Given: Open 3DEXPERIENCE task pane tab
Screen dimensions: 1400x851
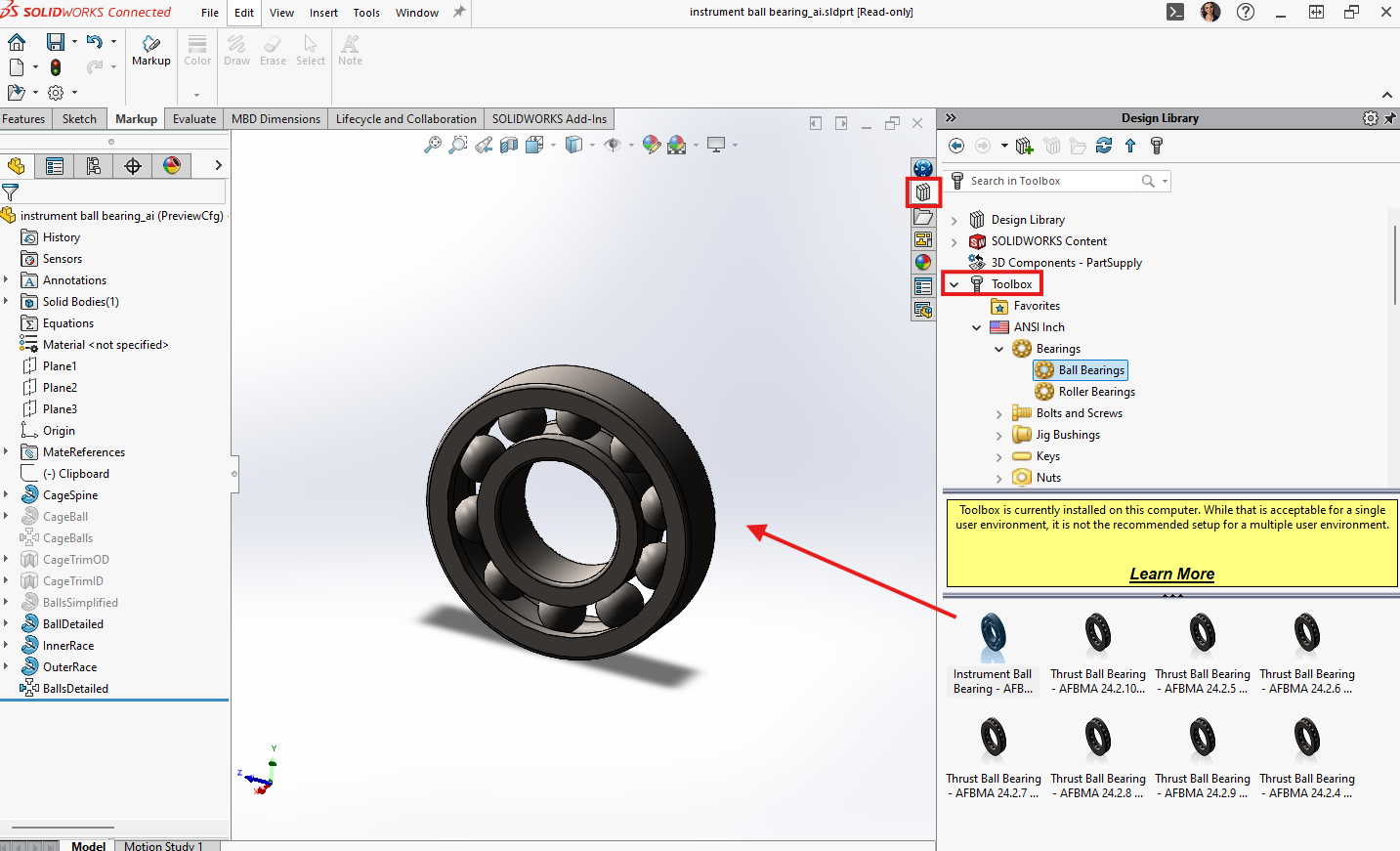Looking at the screenshot, I should pyautogui.click(x=923, y=168).
